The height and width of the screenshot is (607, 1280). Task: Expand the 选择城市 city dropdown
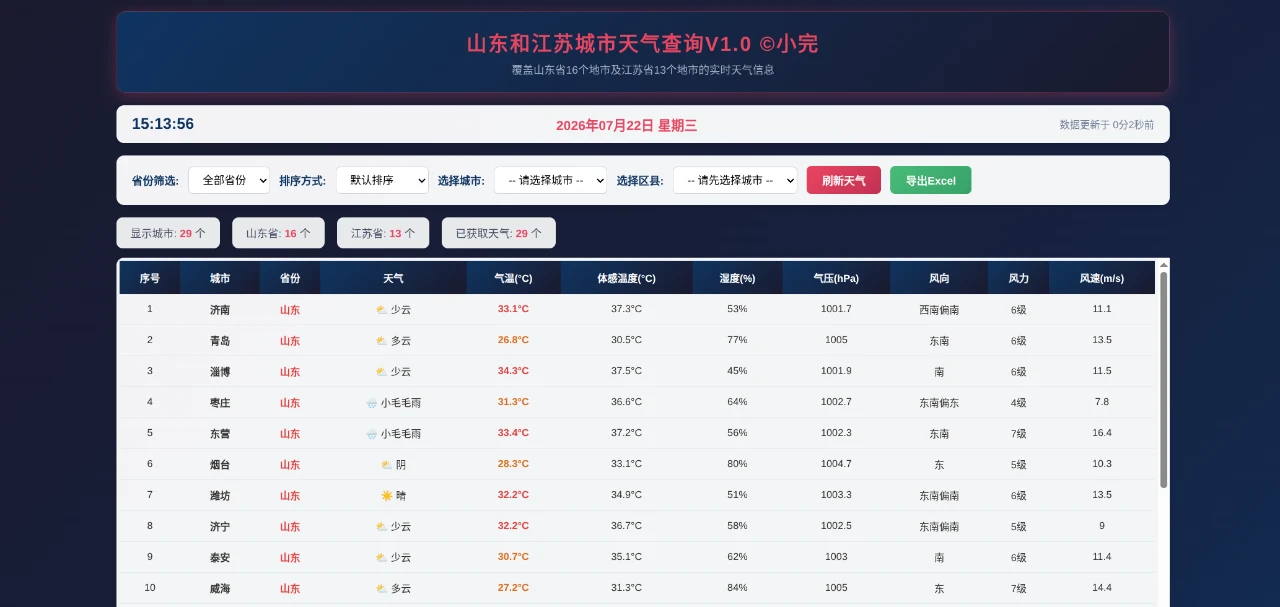[550, 180]
